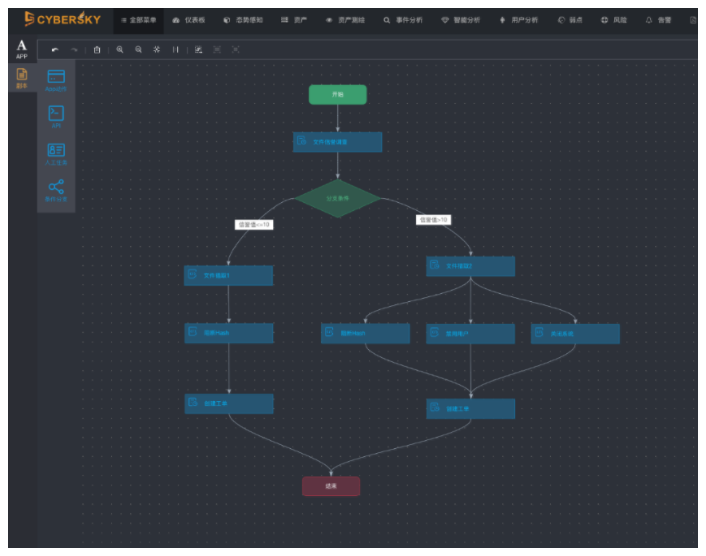
Task: Open the 全部菜单 all-menu item
Action: point(138,20)
